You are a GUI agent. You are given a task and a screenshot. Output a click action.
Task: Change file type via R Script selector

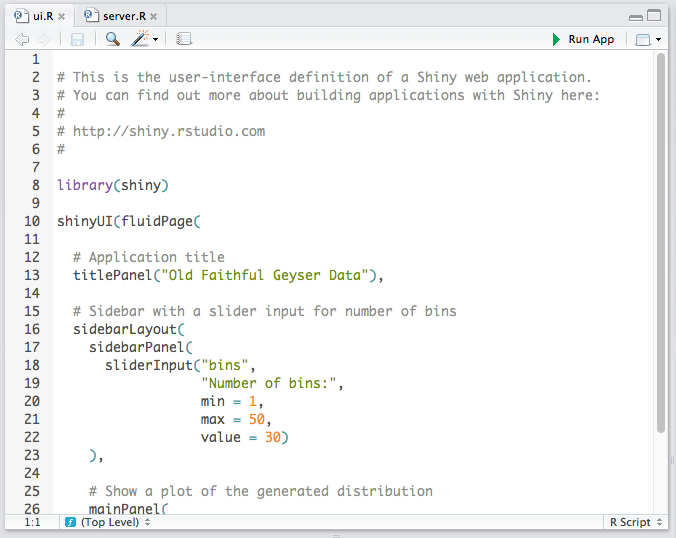coord(635,522)
